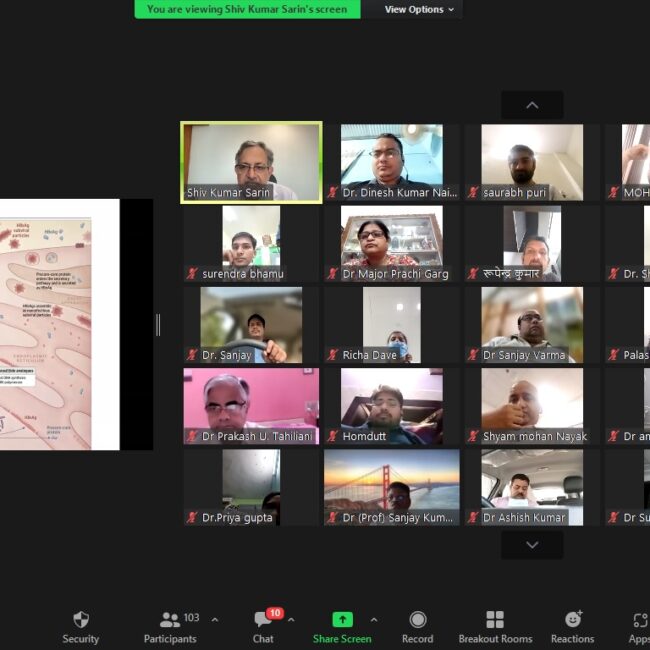Viewport: 650px width, 650px height.
Task: Toggle muted mic on saurabh puri's tile
Action: [x=473, y=192]
